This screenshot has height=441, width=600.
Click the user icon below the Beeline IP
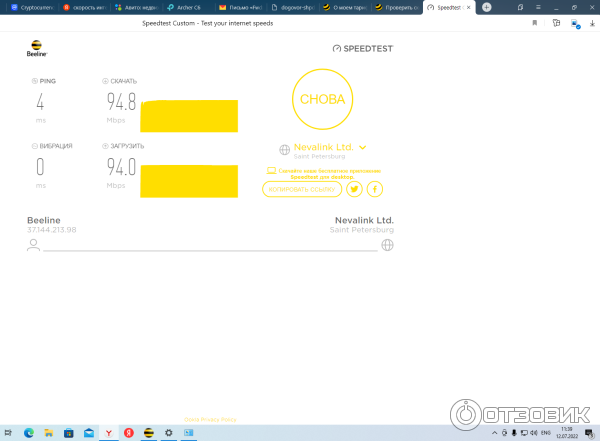click(x=34, y=244)
